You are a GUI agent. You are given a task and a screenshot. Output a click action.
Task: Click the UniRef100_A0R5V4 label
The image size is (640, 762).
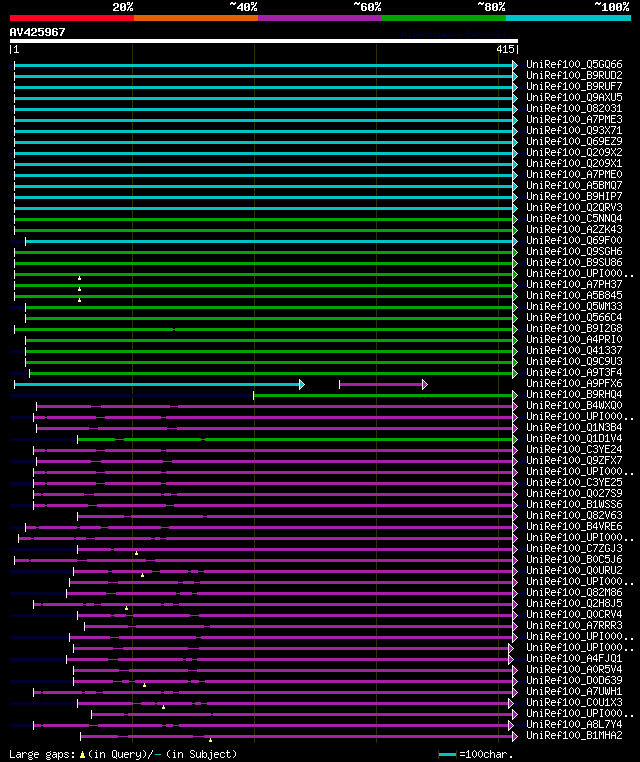pos(574,669)
